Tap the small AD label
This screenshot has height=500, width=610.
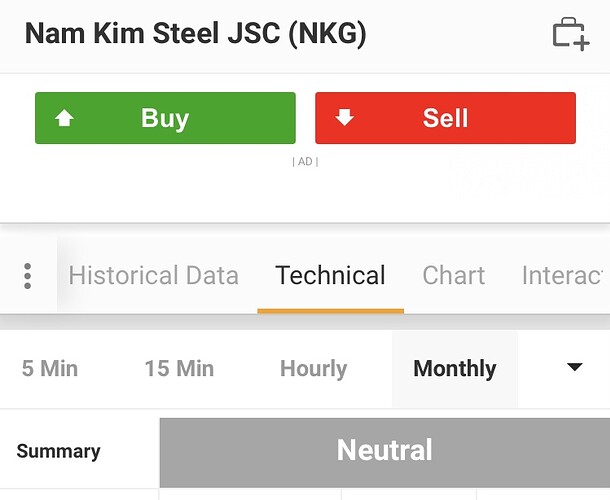305,161
